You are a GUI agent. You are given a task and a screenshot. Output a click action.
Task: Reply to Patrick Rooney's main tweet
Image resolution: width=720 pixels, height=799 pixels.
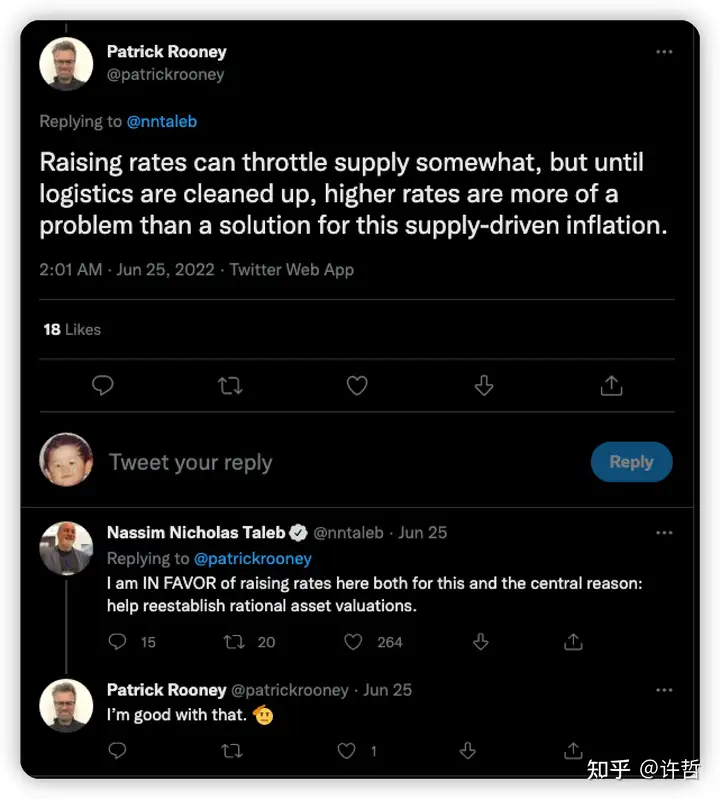[102, 385]
